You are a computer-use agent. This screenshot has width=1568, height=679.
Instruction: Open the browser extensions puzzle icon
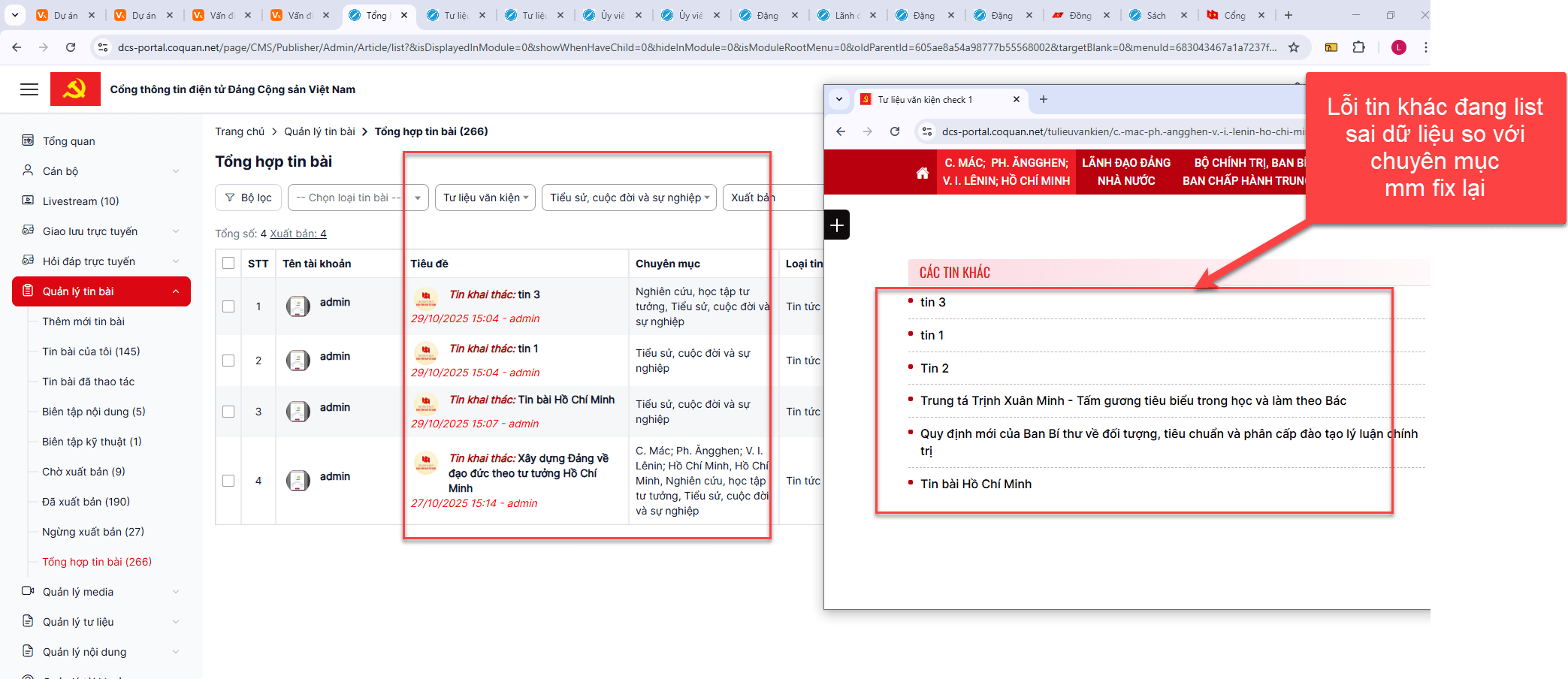tap(1358, 47)
